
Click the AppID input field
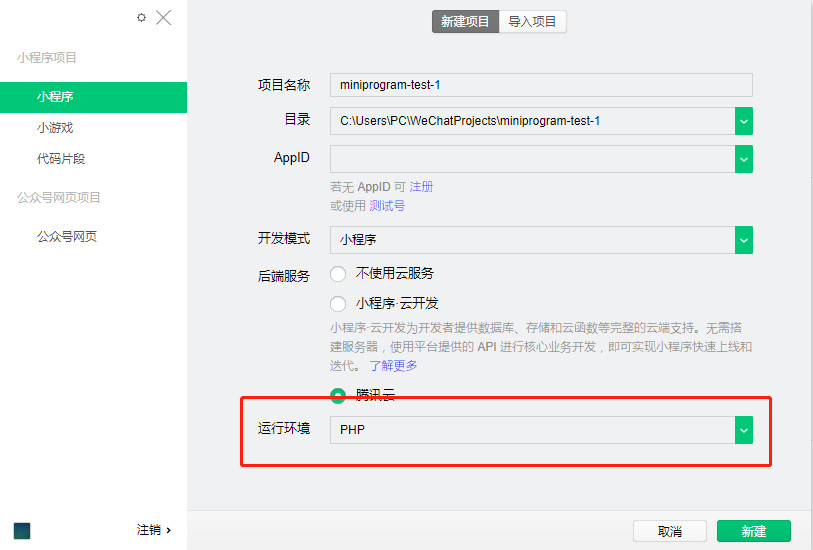(x=532, y=159)
